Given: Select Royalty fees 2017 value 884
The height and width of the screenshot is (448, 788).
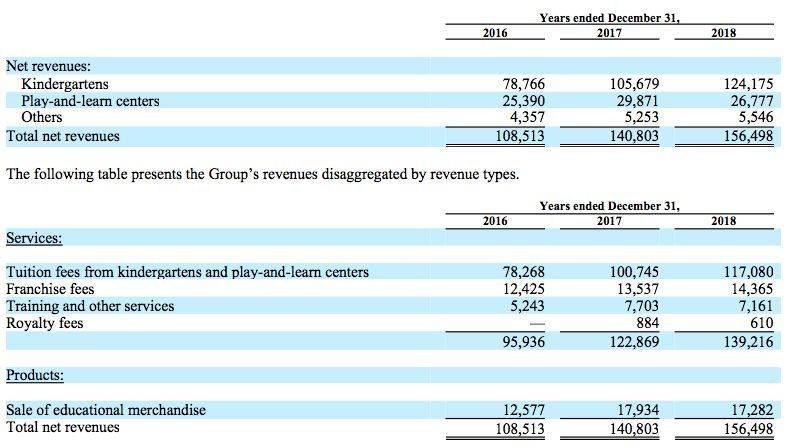Looking at the screenshot, I should (x=648, y=323).
